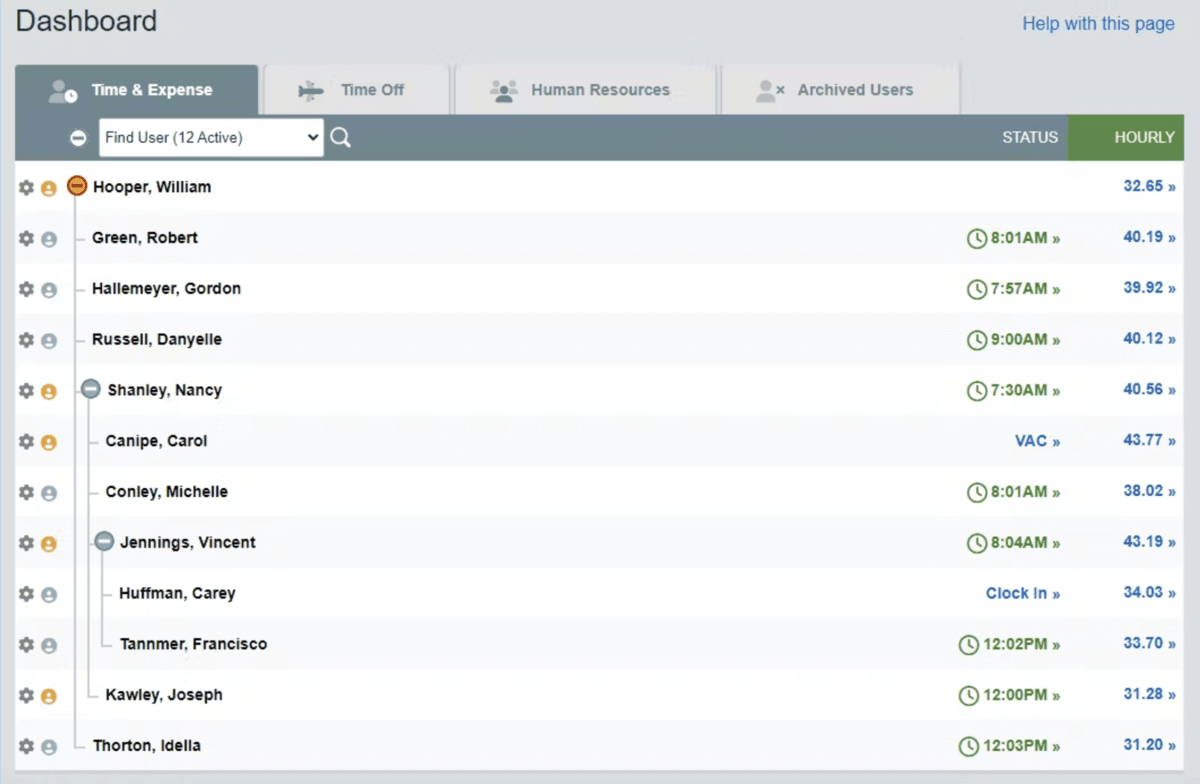Viewport: 1200px width, 784px height.
Task: Collapse the Jennings, Vincent tree node
Action: (x=105, y=541)
